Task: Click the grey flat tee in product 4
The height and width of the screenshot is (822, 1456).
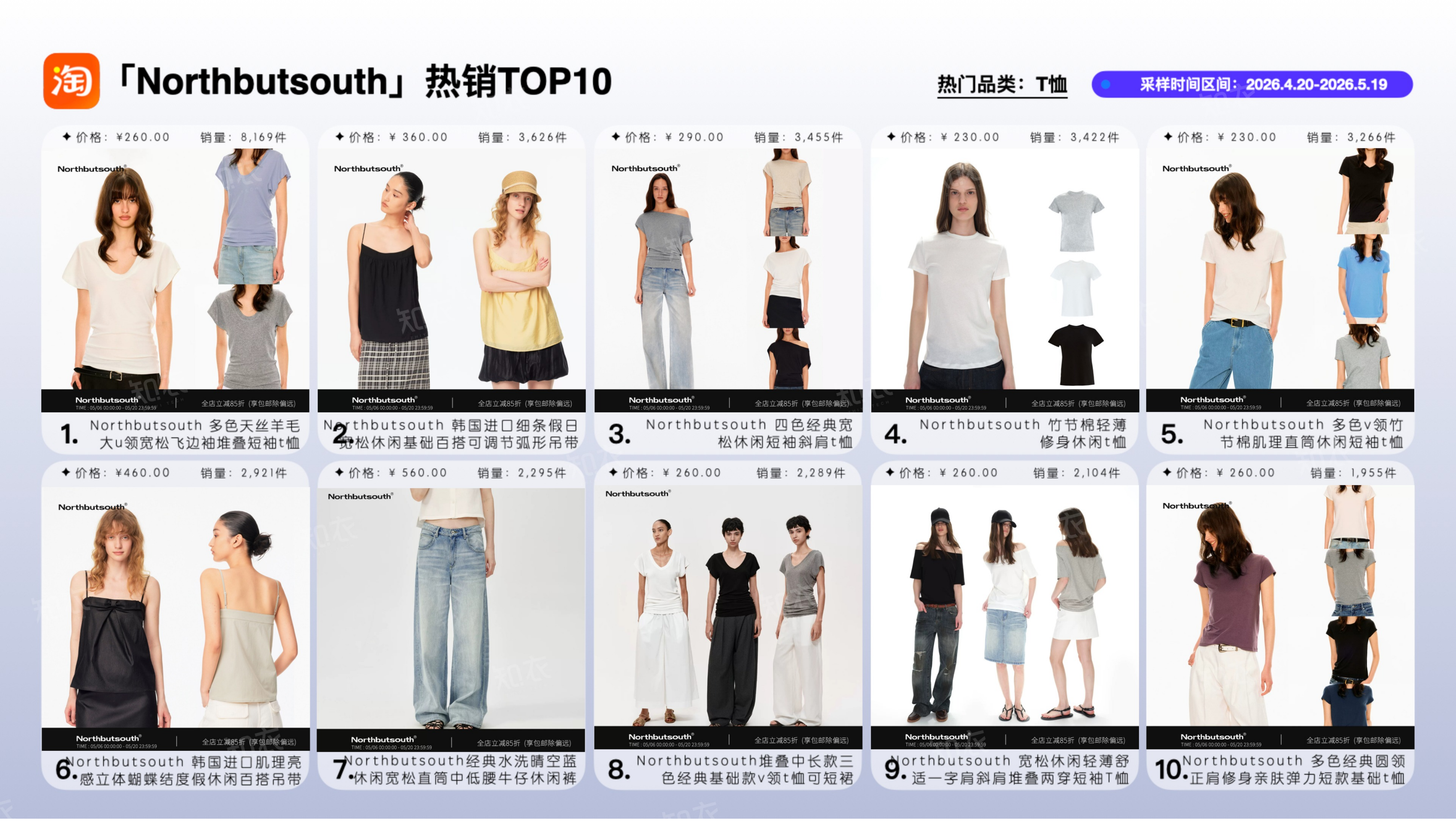Action: [x=1076, y=222]
